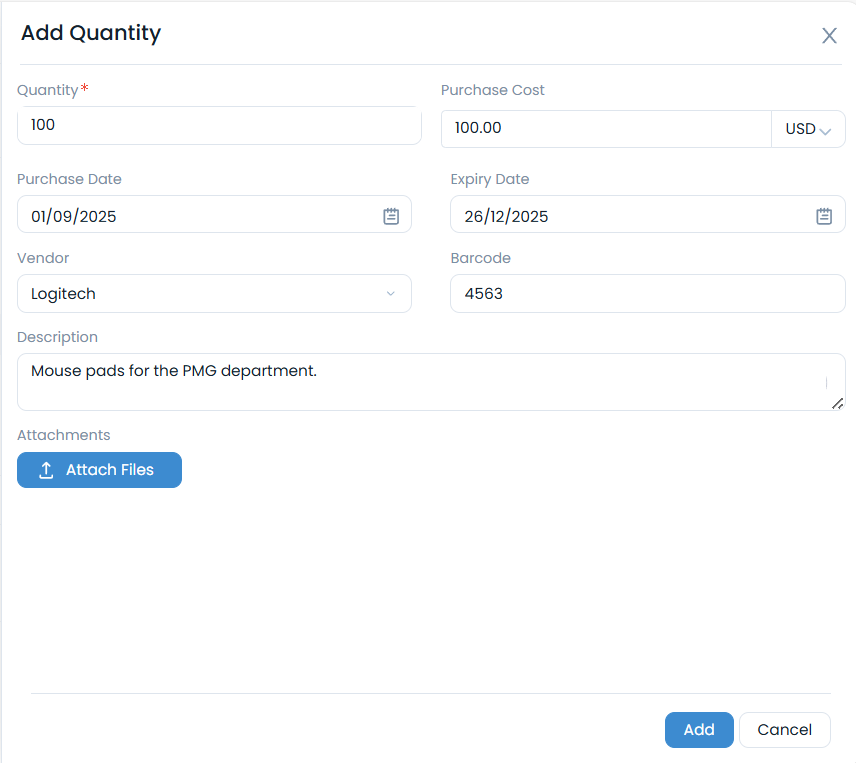Select the Quantity field showing 100

point(219,125)
